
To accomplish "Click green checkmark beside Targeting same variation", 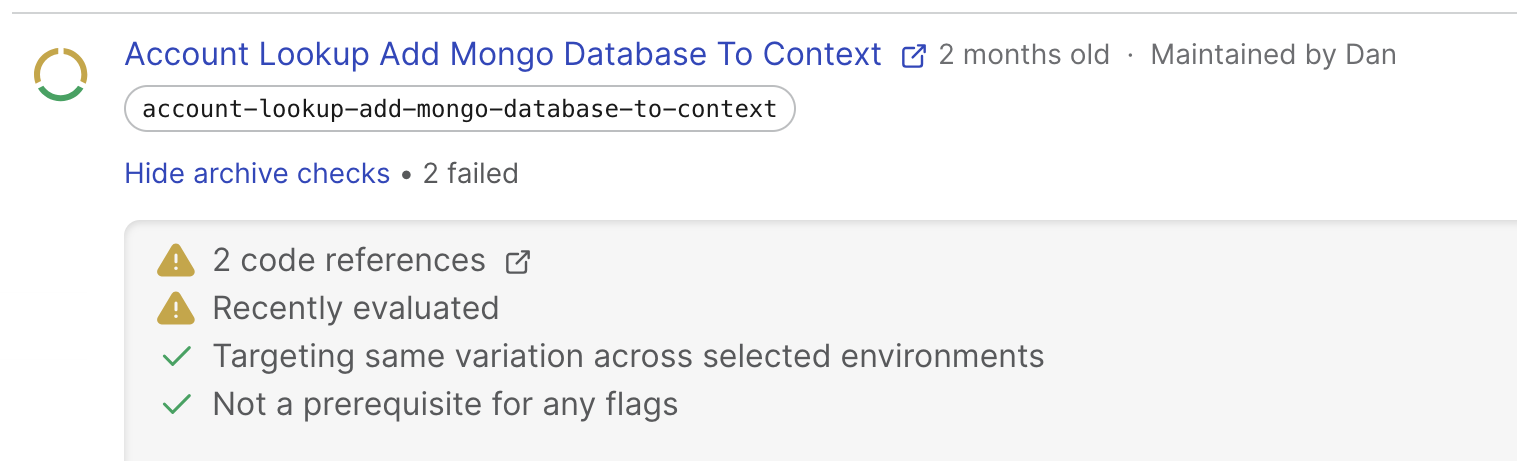I will pyautogui.click(x=177, y=356).
